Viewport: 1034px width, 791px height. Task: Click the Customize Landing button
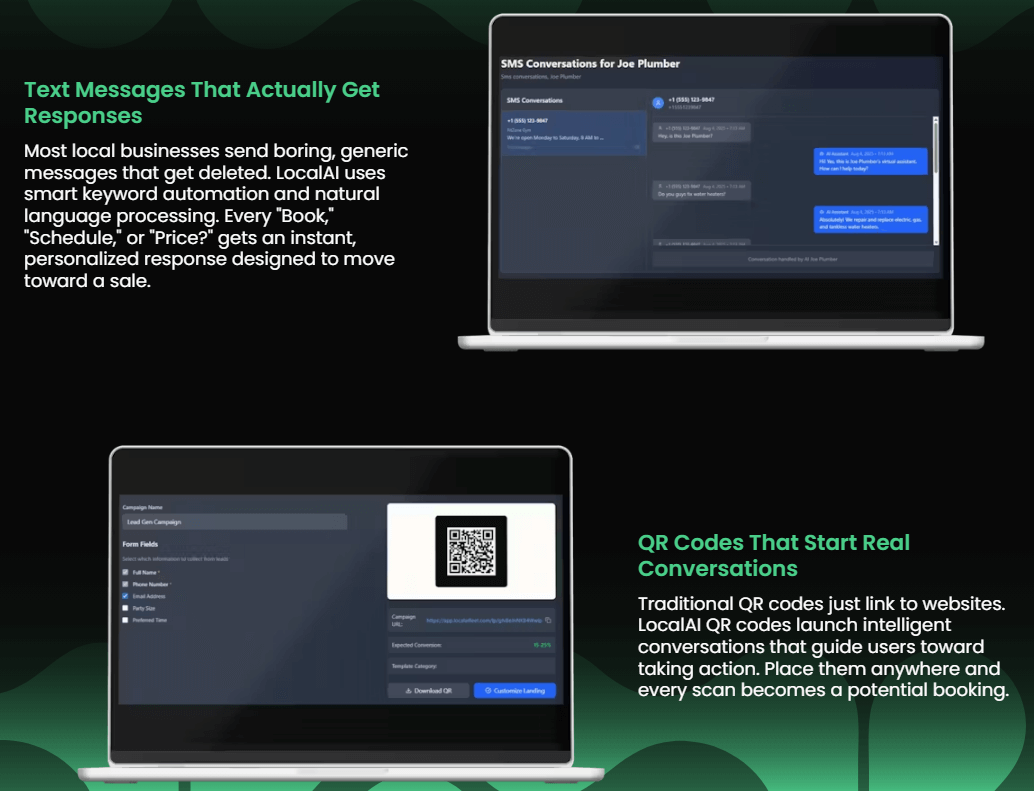point(514,691)
